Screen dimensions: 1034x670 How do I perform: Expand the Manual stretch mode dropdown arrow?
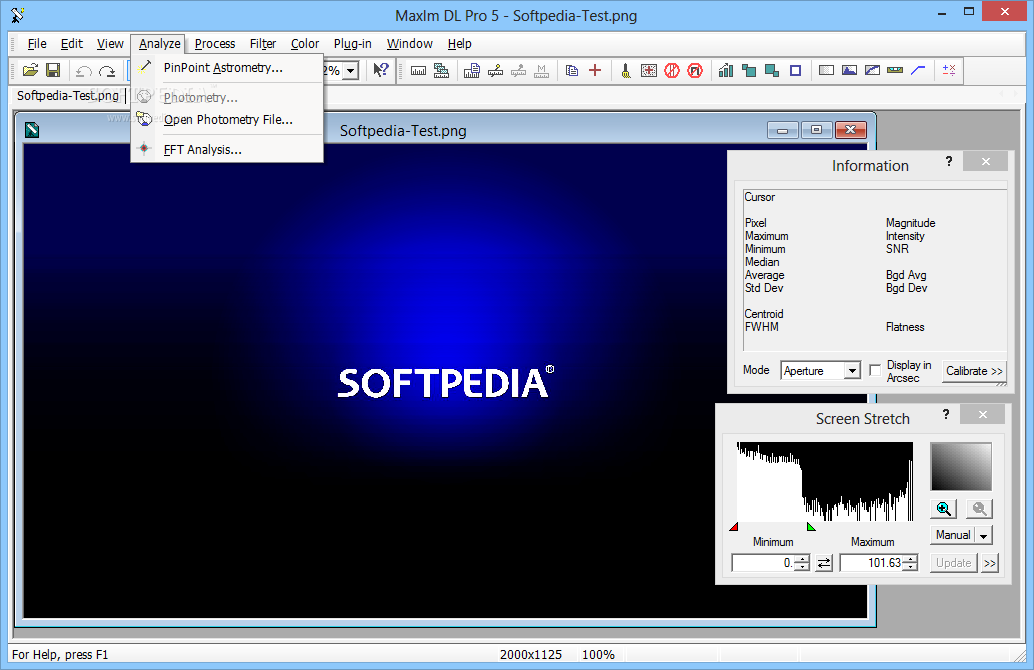point(984,535)
